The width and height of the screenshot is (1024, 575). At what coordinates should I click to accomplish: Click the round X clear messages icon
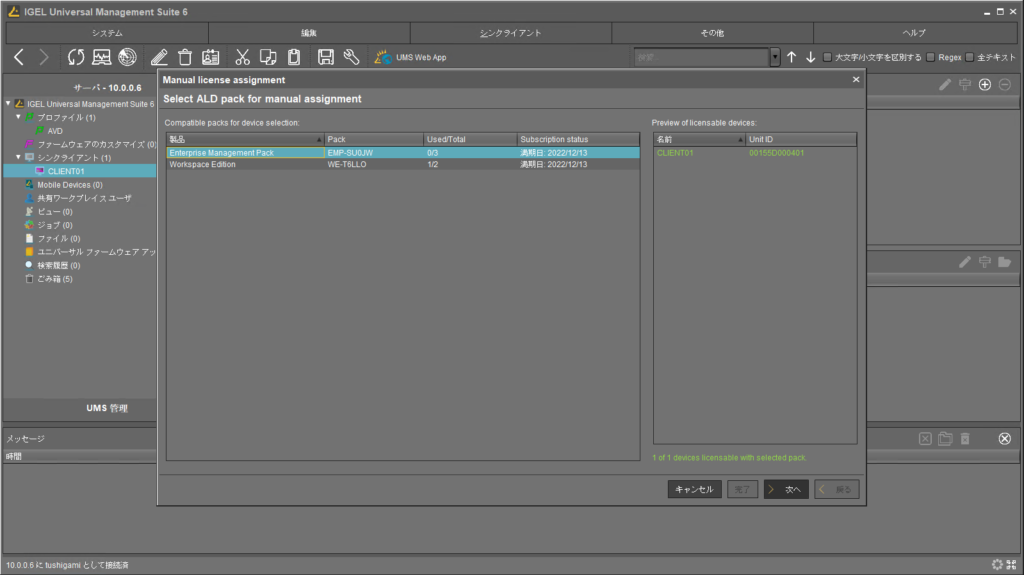tap(1004, 438)
